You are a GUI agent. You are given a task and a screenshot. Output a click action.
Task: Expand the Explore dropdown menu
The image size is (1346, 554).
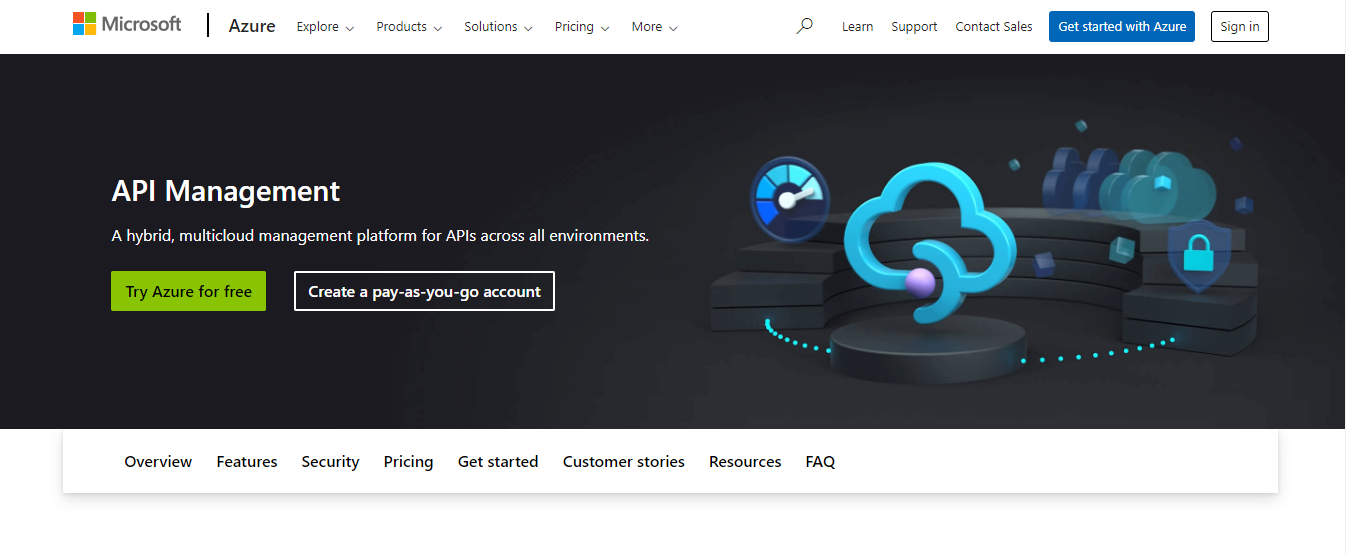tap(325, 27)
